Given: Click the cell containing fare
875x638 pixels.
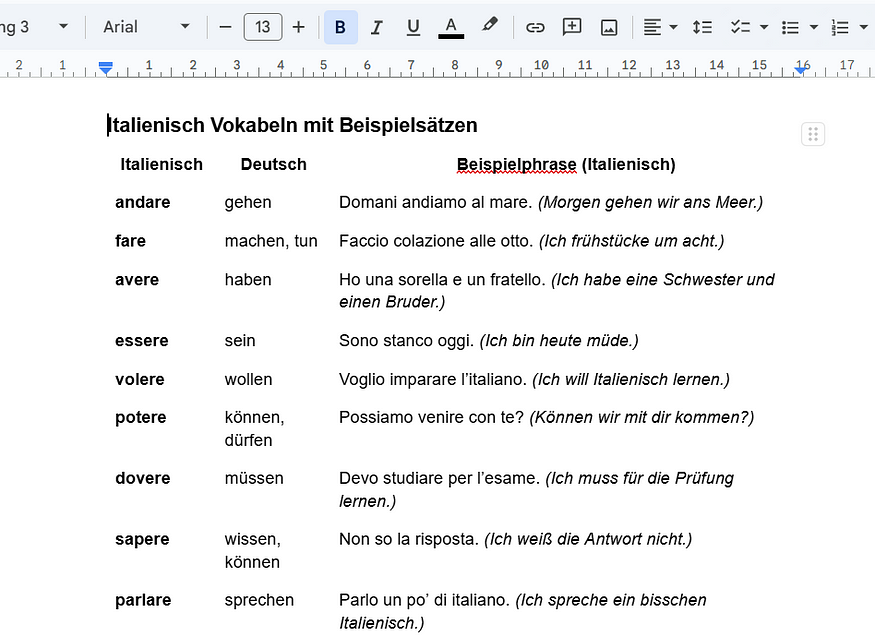Looking at the screenshot, I should [x=130, y=241].
